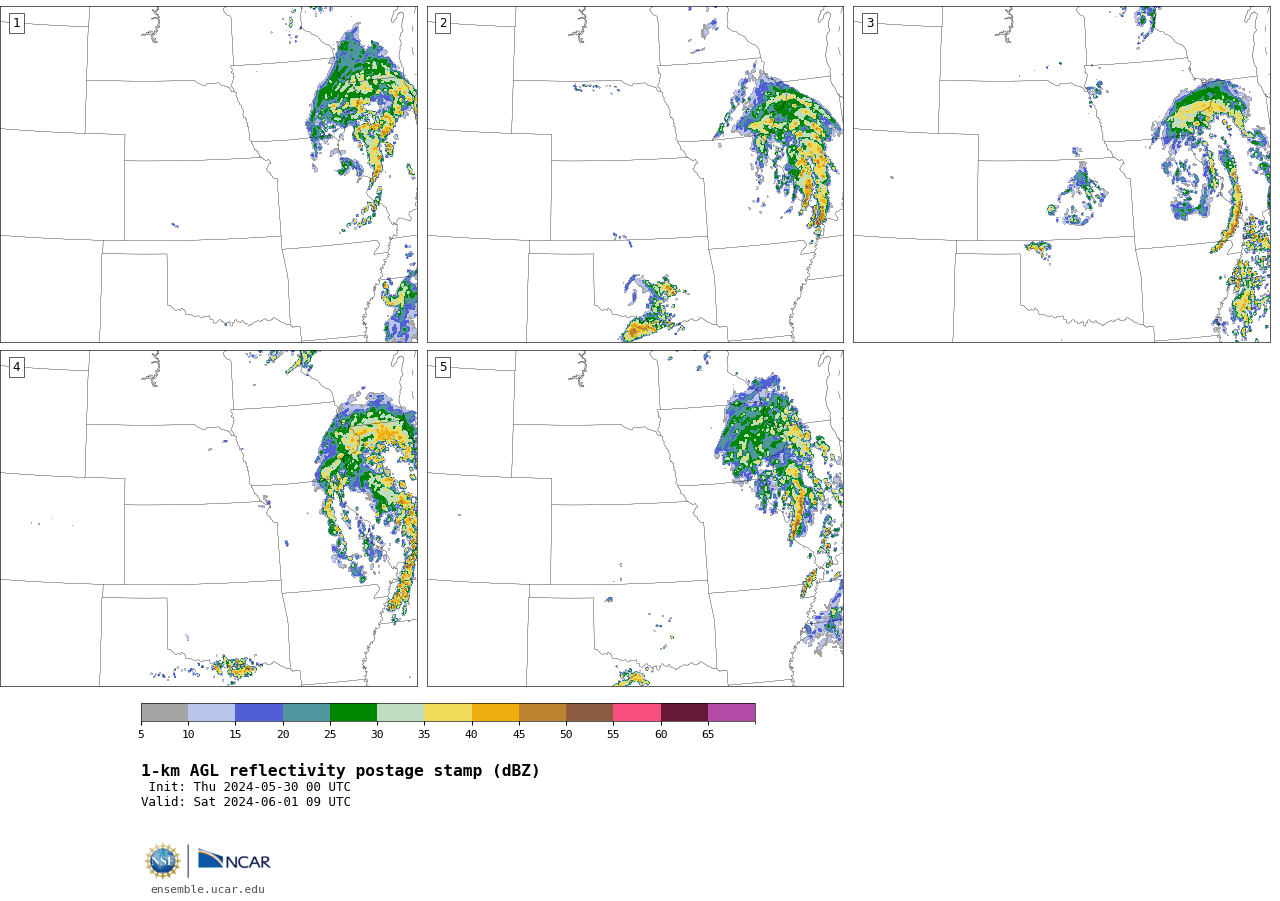1280x901 pixels.
Task: Select ensemble member label 5
Action: click(x=443, y=367)
